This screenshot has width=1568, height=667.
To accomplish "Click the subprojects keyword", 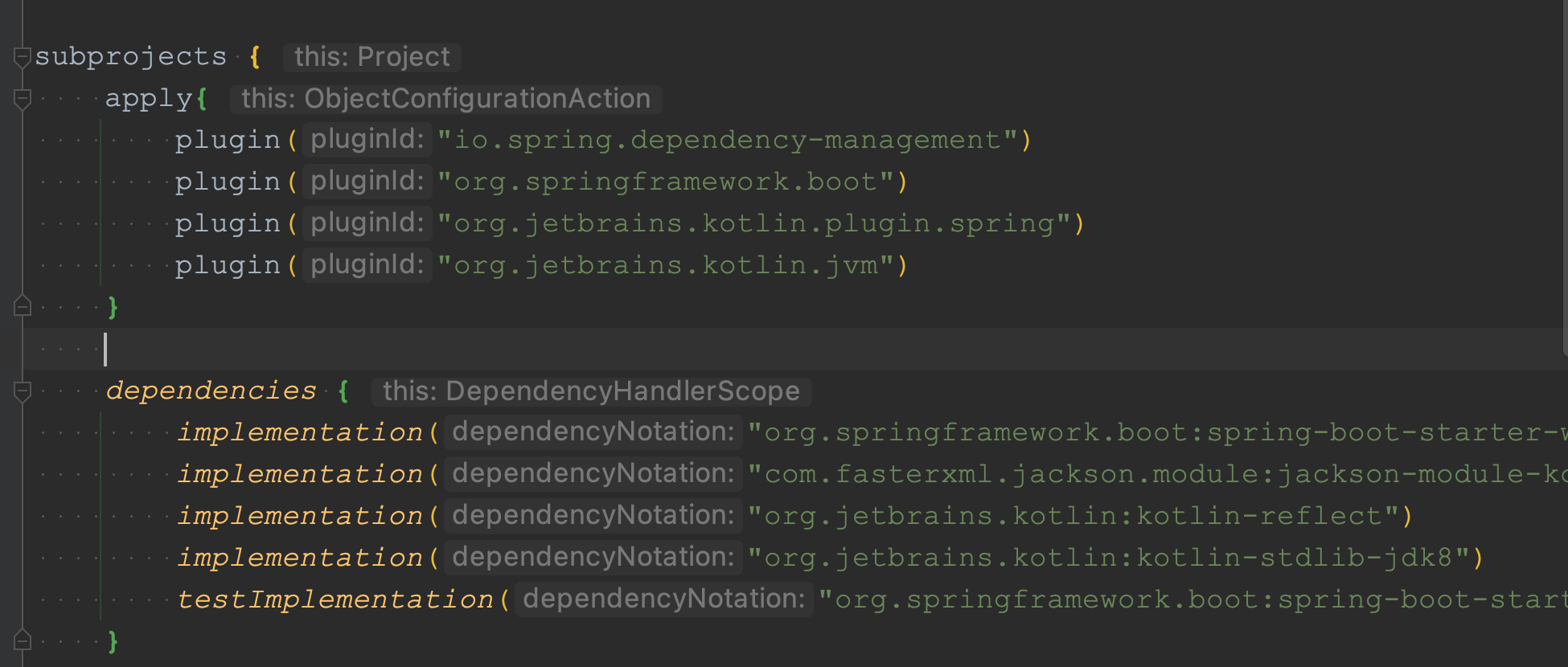I will (131, 57).
